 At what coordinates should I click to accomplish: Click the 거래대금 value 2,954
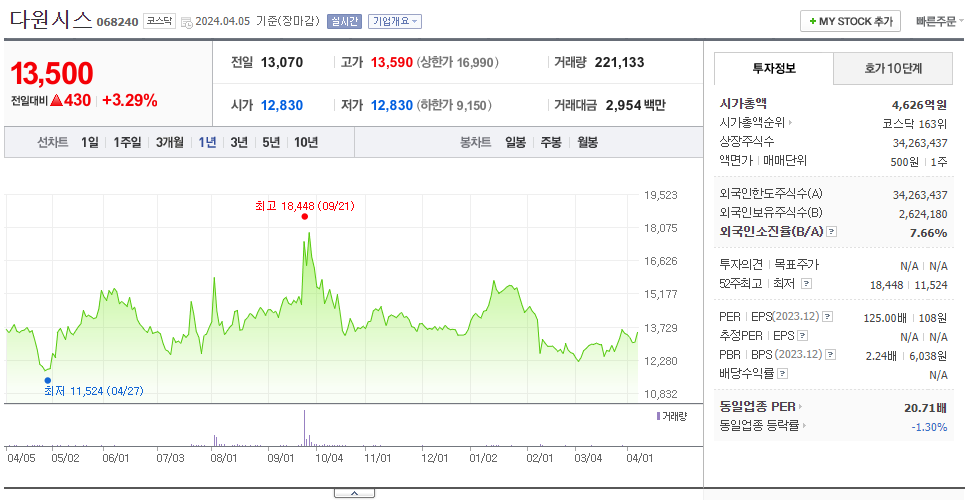pyautogui.click(x=624, y=106)
